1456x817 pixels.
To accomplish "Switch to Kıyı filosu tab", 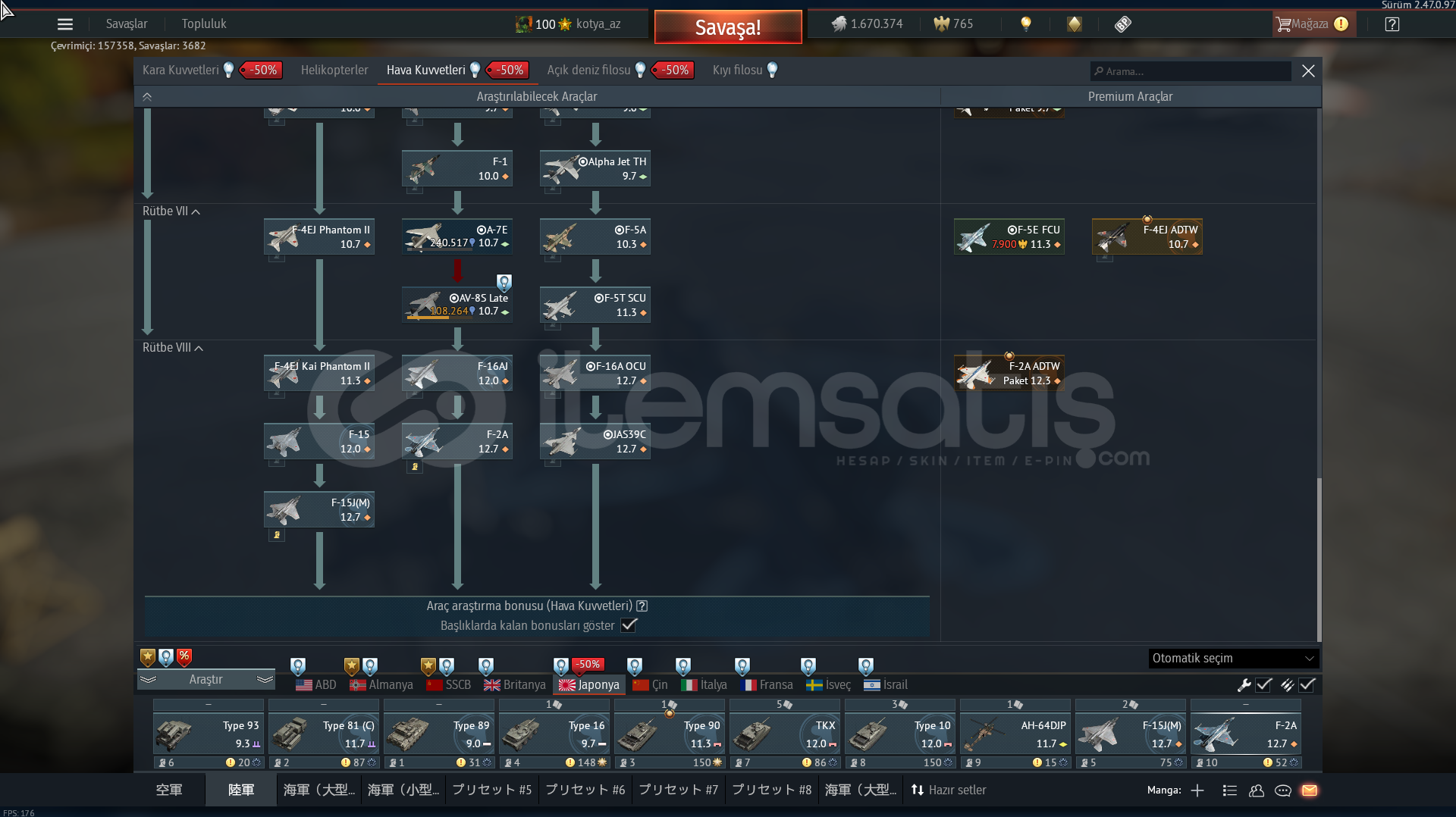I will [x=738, y=70].
